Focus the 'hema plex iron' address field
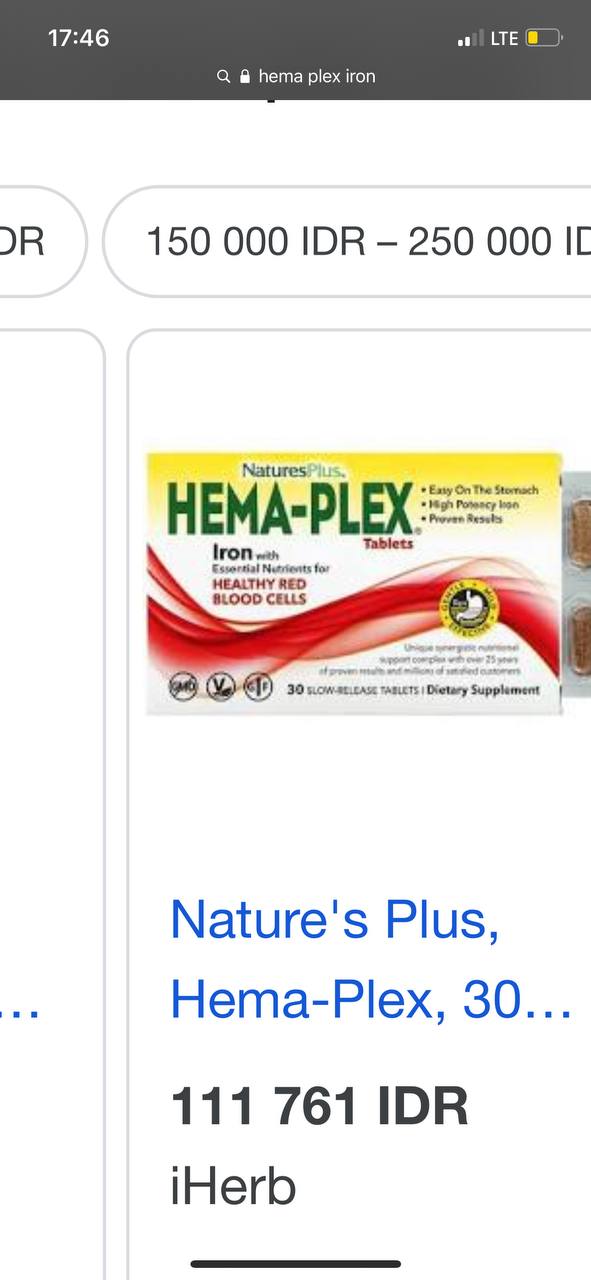 296,76
